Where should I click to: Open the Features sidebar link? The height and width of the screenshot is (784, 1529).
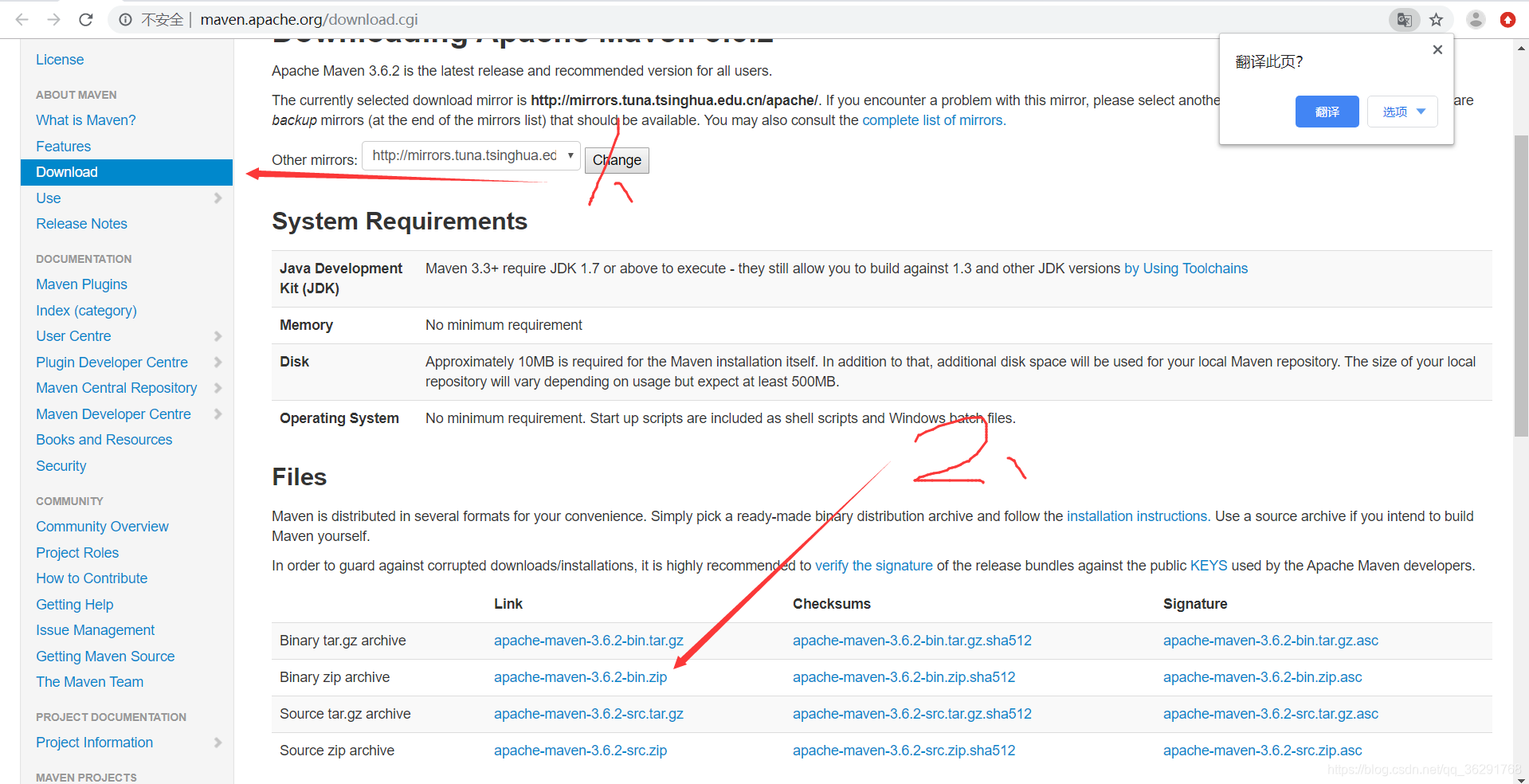64,147
